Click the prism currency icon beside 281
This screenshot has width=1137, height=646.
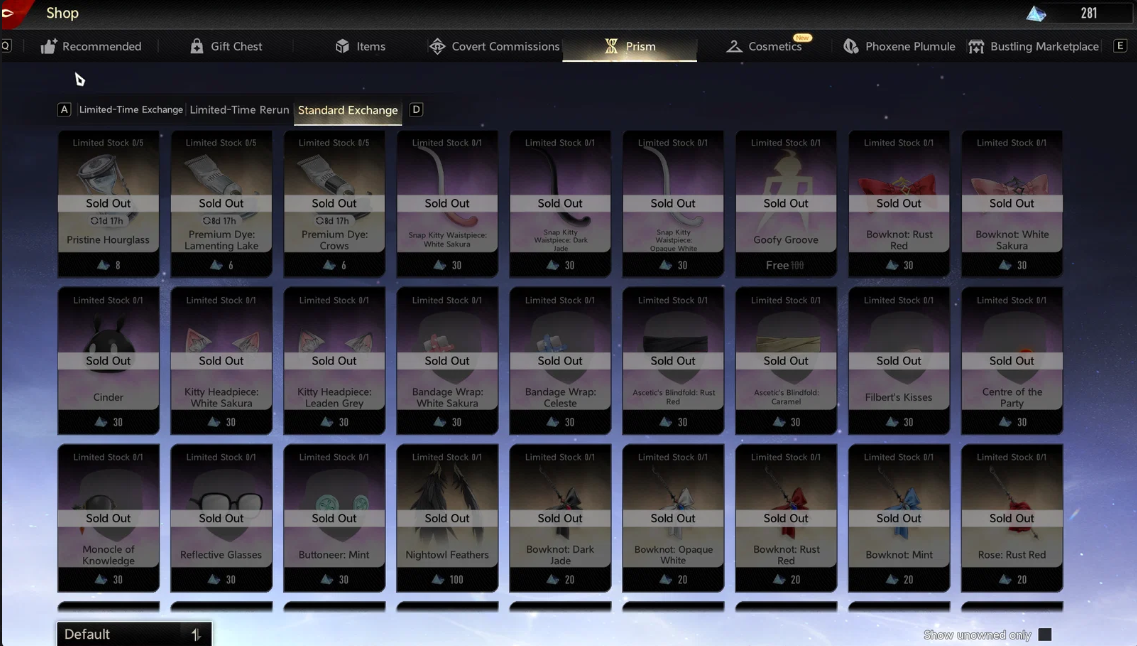1036,13
